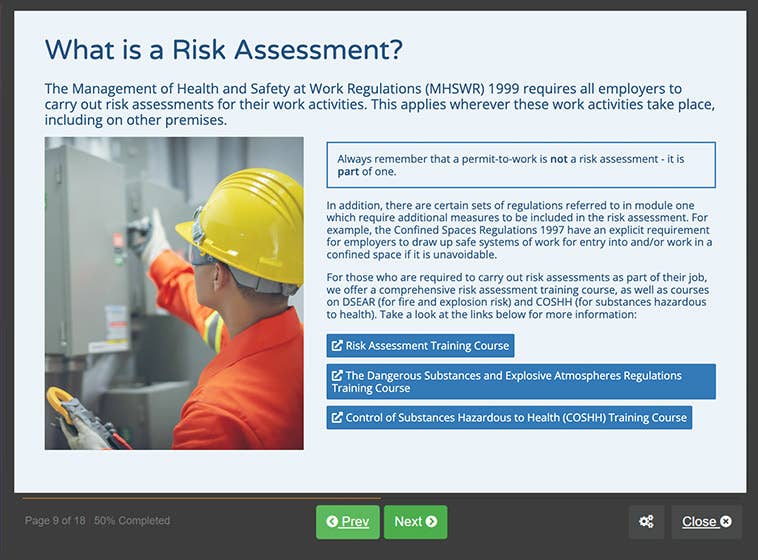The image size is (758, 560).
Task: Click the course progress bar
Action: (x=200, y=498)
